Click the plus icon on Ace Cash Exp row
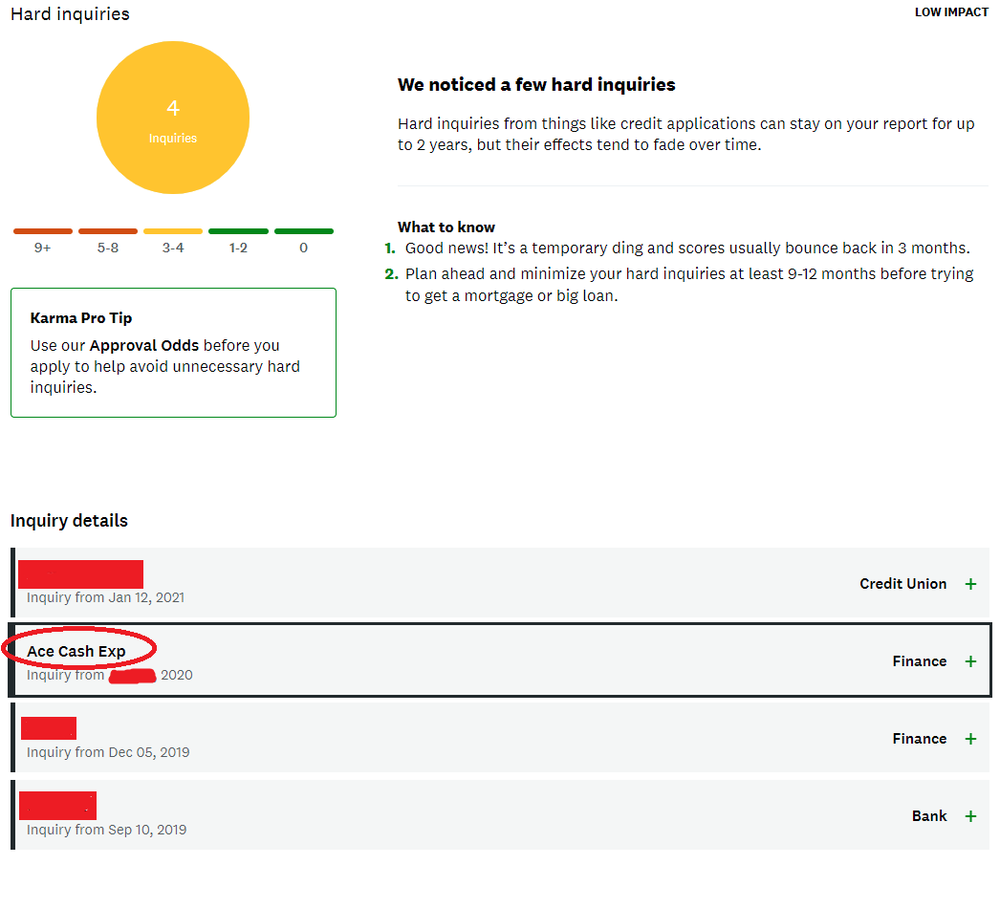 970,661
